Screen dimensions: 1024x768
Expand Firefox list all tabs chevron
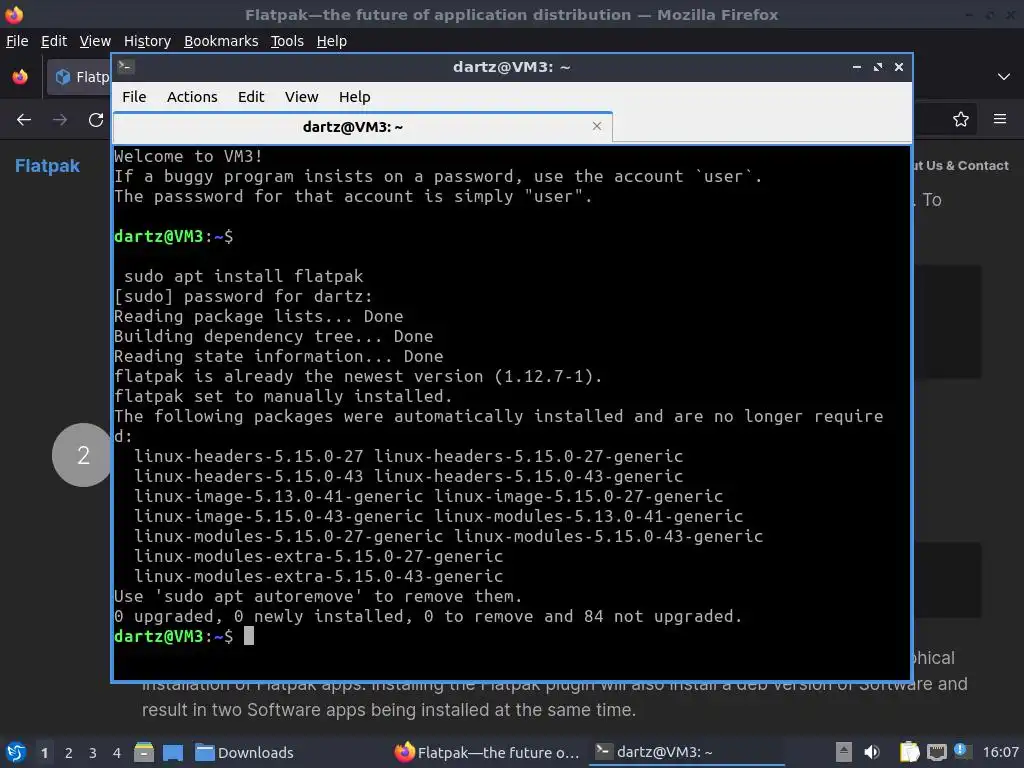pyautogui.click(x=1003, y=77)
